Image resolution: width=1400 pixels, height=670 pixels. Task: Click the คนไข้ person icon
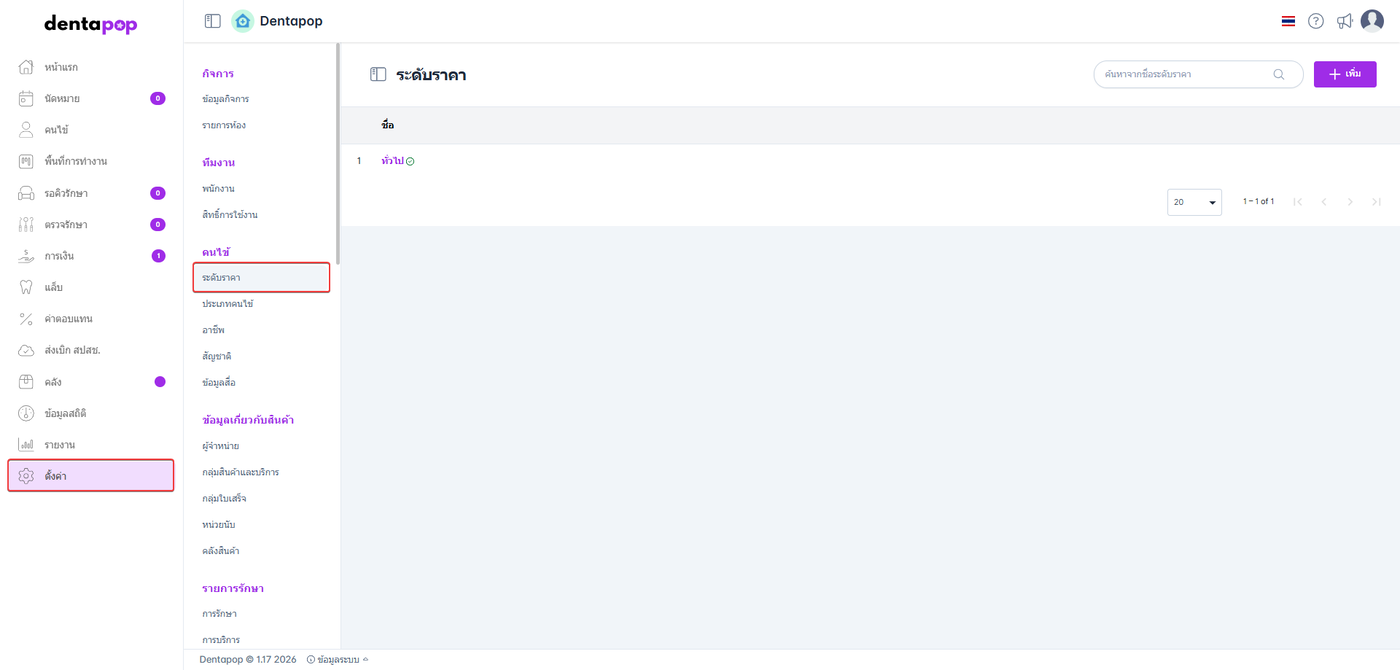coord(27,130)
